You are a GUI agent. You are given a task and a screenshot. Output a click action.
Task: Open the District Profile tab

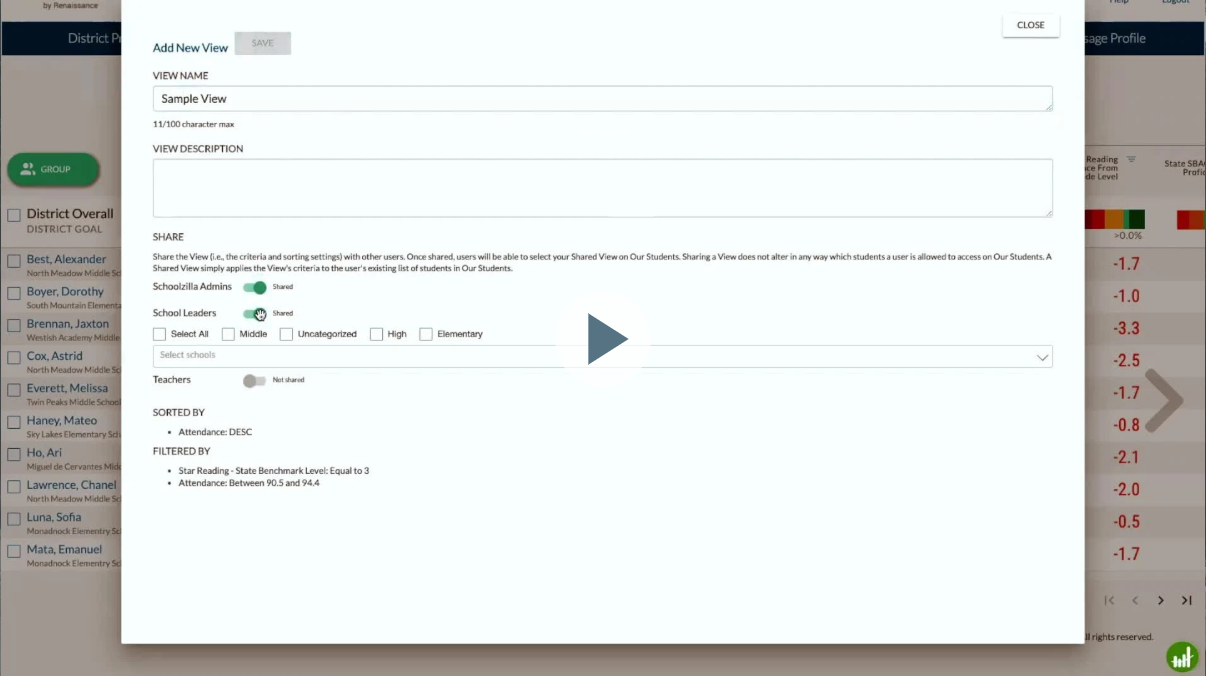pos(94,38)
